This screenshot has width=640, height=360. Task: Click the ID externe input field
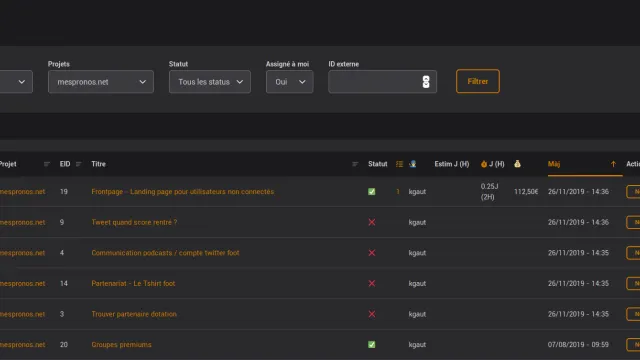point(382,82)
